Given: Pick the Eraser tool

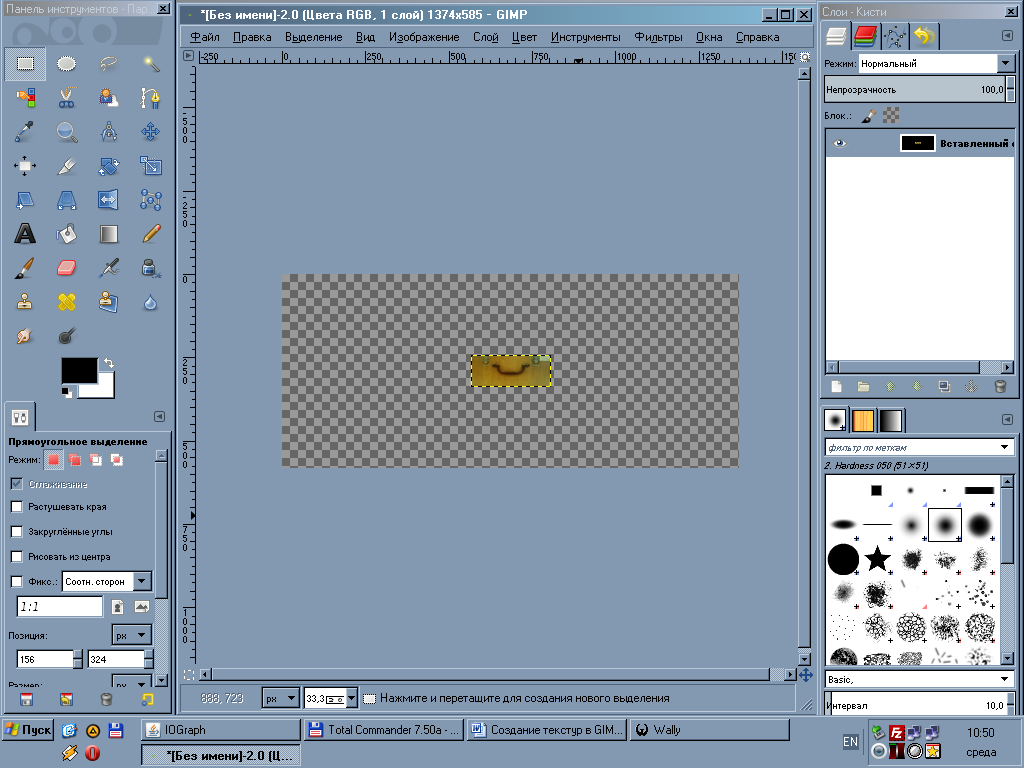Looking at the screenshot, I should [66, 268].
